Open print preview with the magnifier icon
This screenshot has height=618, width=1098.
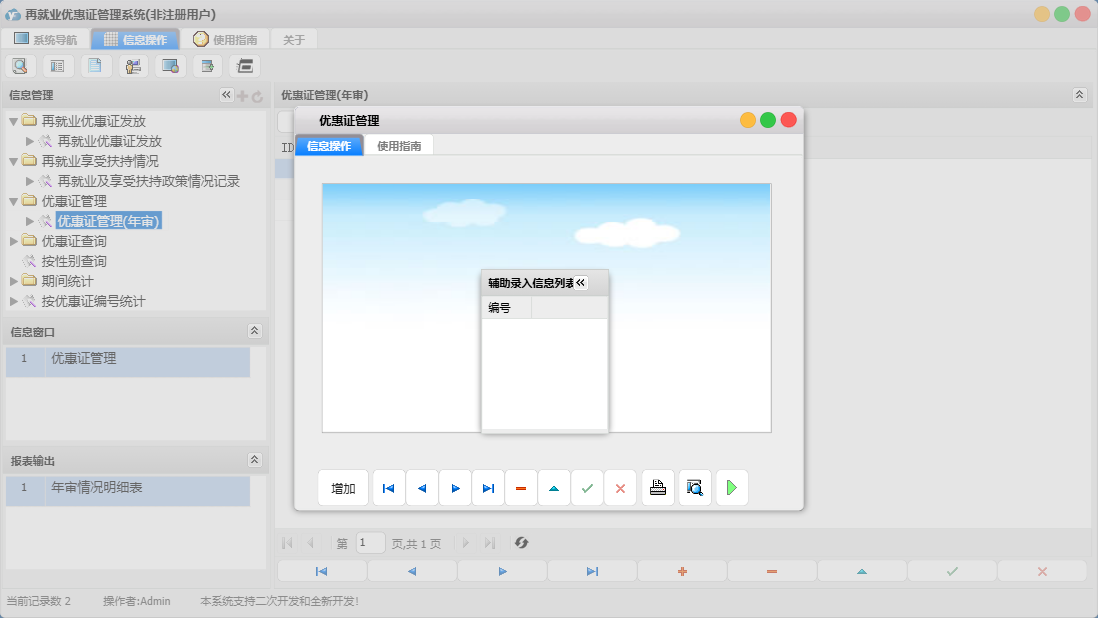pos(695,488)
